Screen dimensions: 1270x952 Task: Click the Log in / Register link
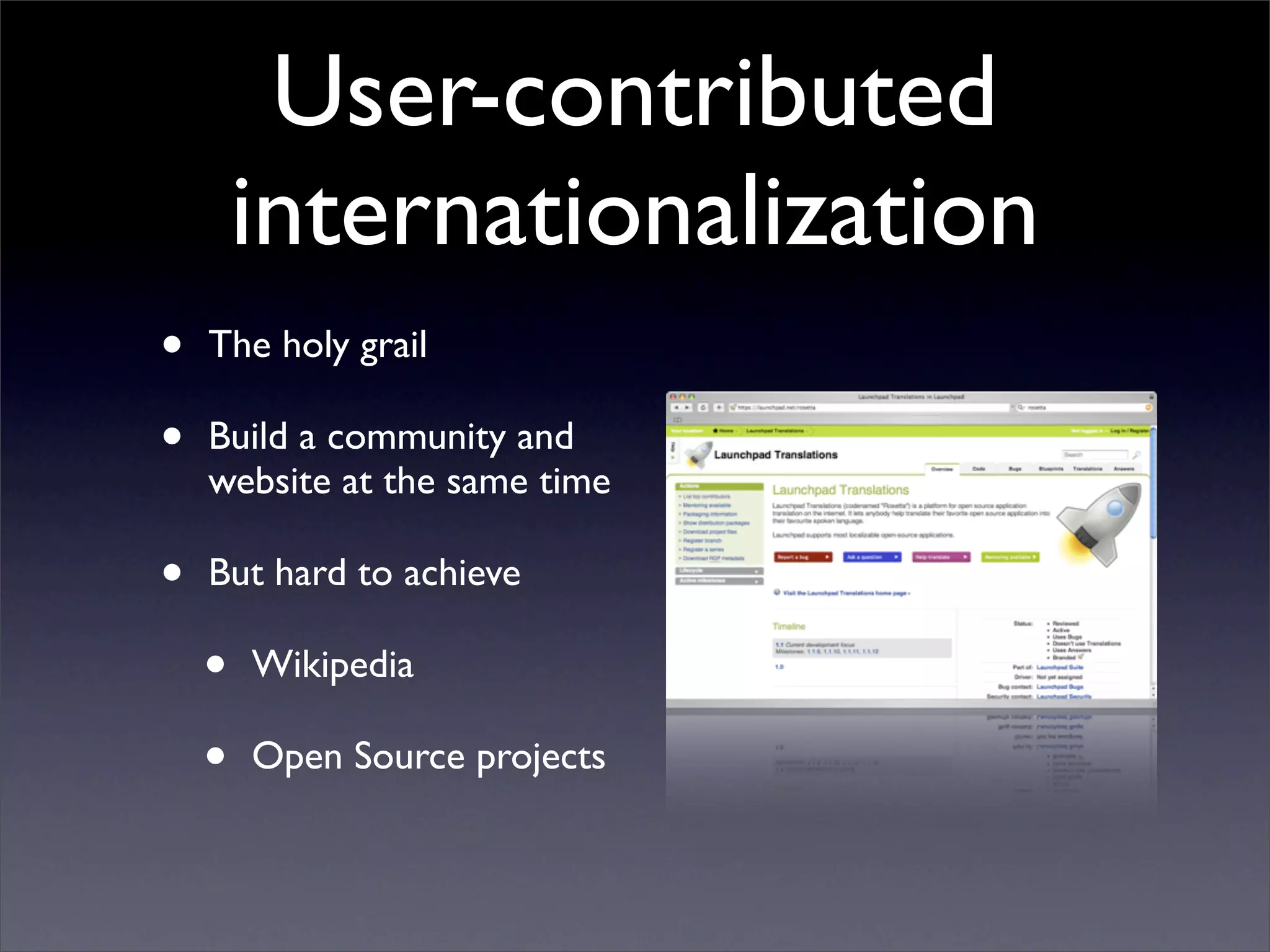pos(1129,430)
